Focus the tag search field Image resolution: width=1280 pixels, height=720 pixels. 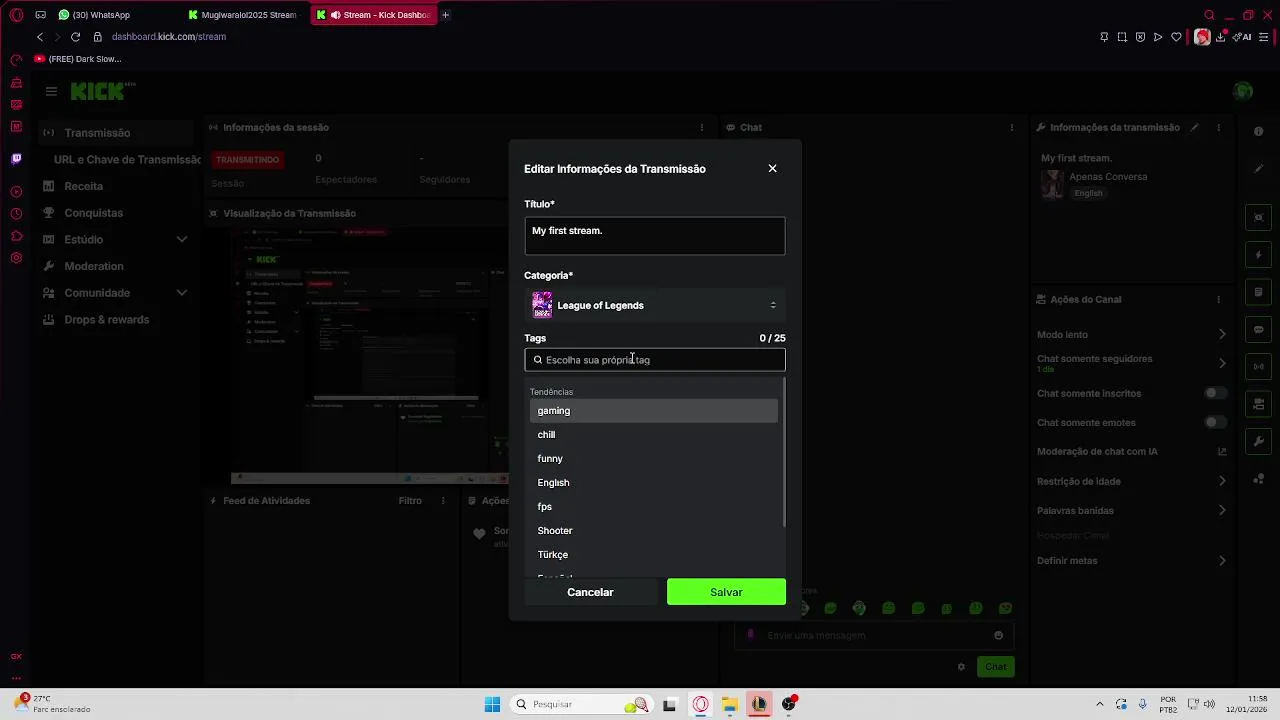point(654,360)
